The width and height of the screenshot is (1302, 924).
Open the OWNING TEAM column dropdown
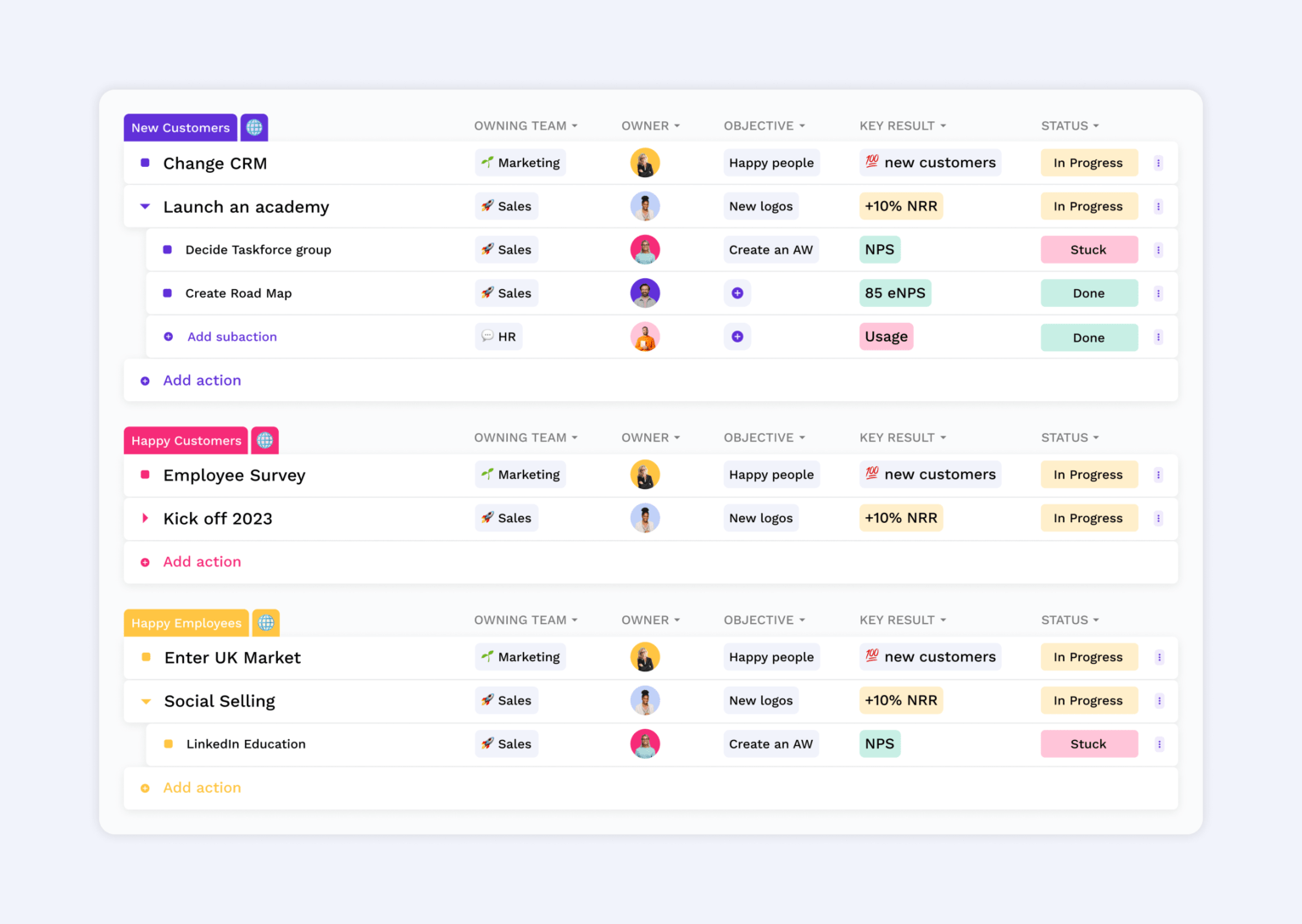[526, 125]
